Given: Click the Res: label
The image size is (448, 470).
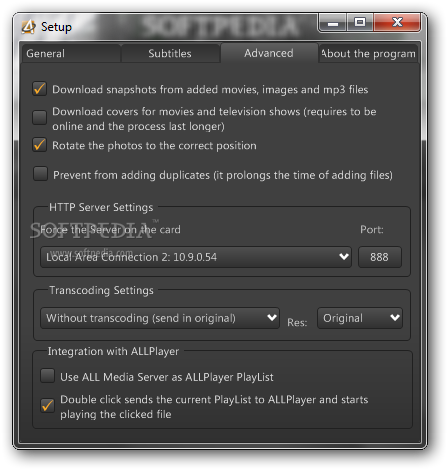Looking at the screenshot, I should pyautogui.click(x=297, y=323).
